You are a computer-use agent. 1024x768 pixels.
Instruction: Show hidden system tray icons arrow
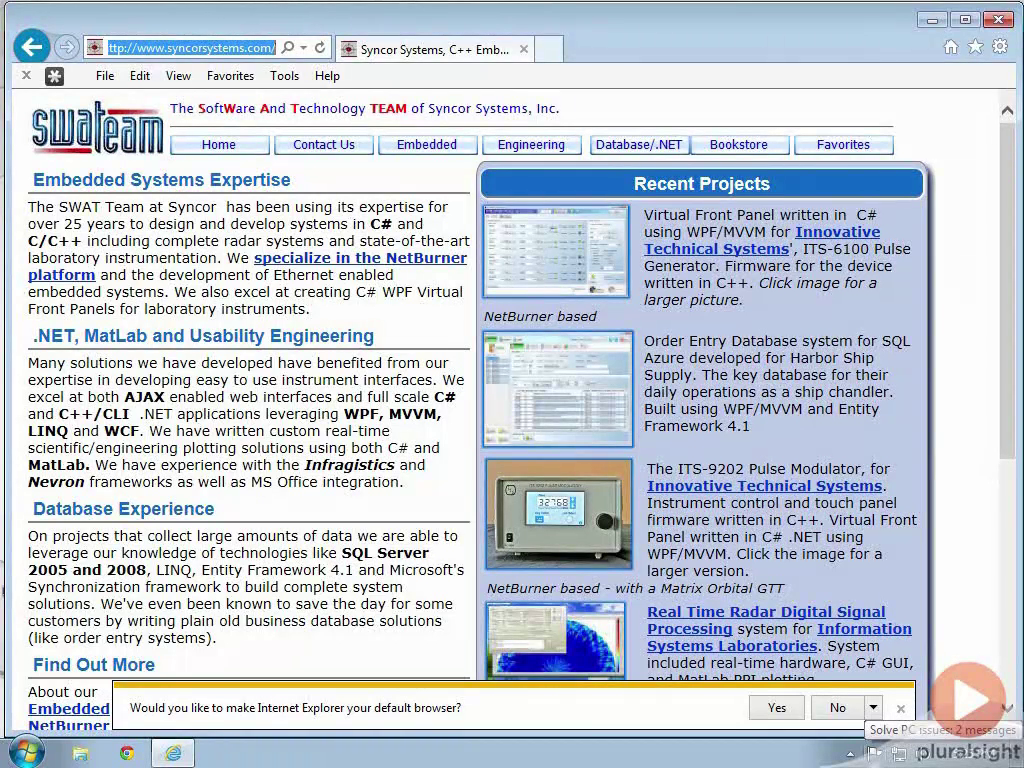point(850,754)
